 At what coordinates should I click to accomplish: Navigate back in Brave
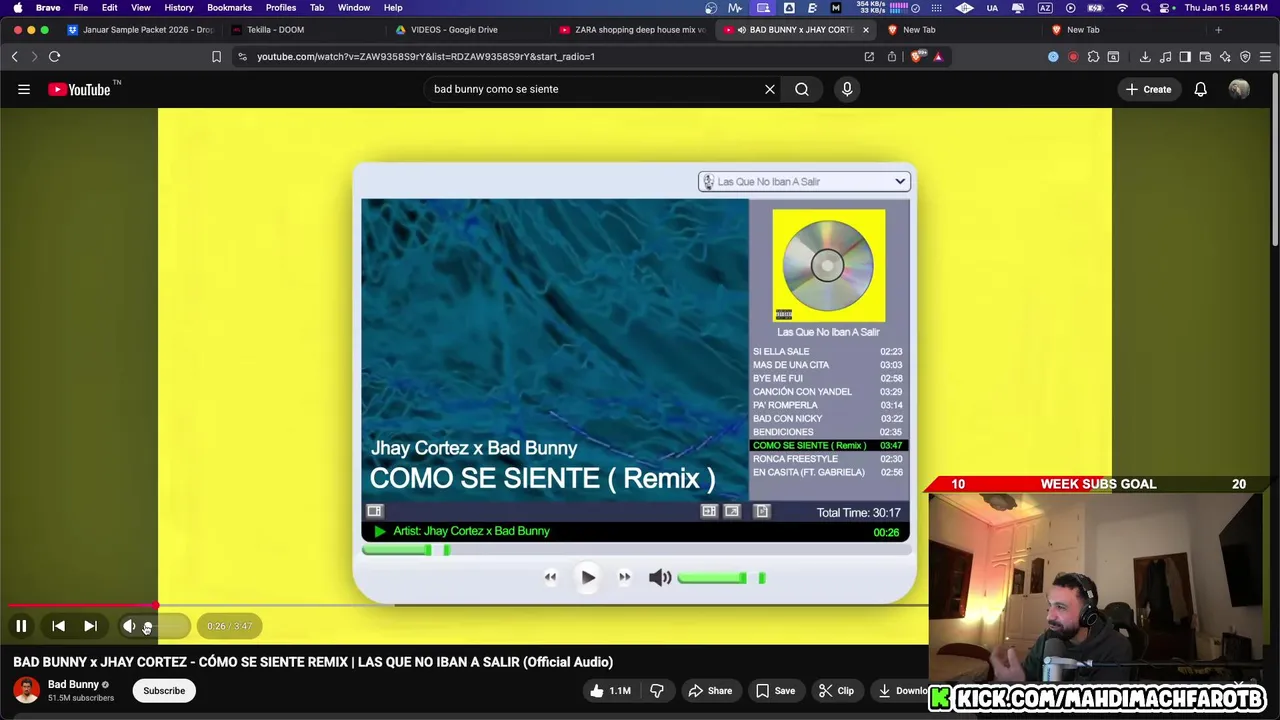coord(15,57)
